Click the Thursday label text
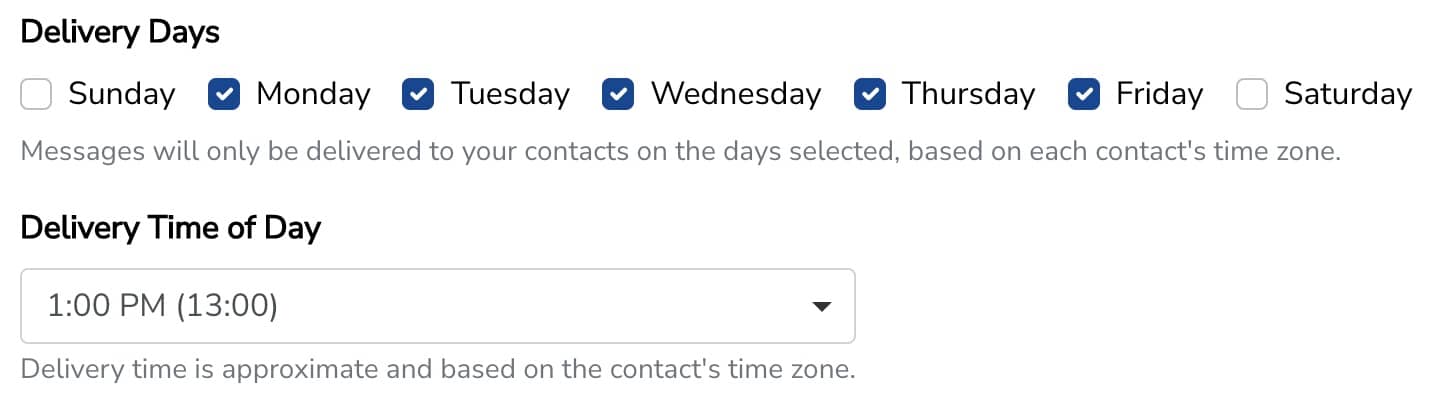 point(968,94)
